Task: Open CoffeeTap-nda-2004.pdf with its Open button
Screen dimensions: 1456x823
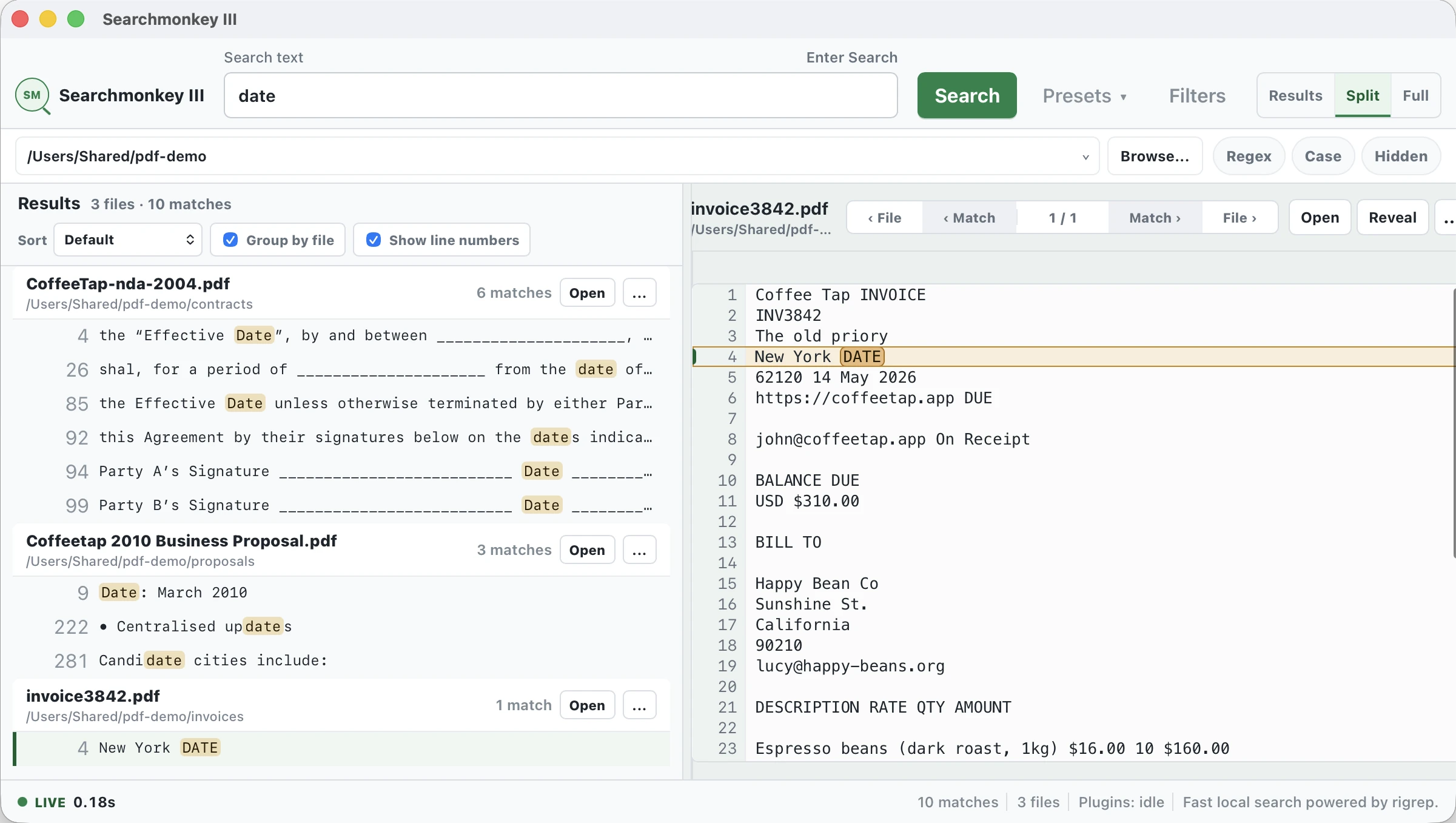Action: coord(587,293)
